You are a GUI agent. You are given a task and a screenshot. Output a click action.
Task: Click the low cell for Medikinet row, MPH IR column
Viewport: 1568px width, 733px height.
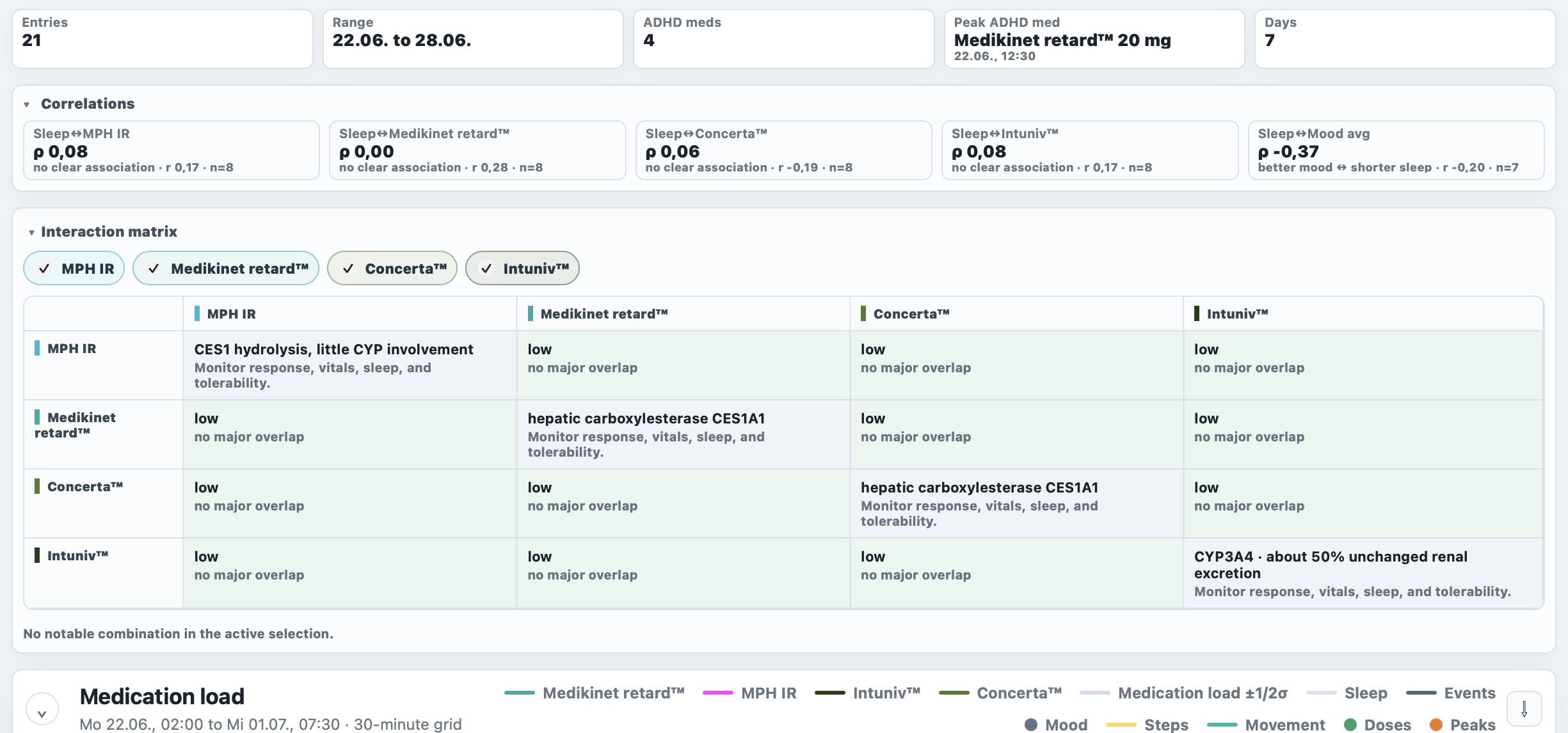point(350,434)
